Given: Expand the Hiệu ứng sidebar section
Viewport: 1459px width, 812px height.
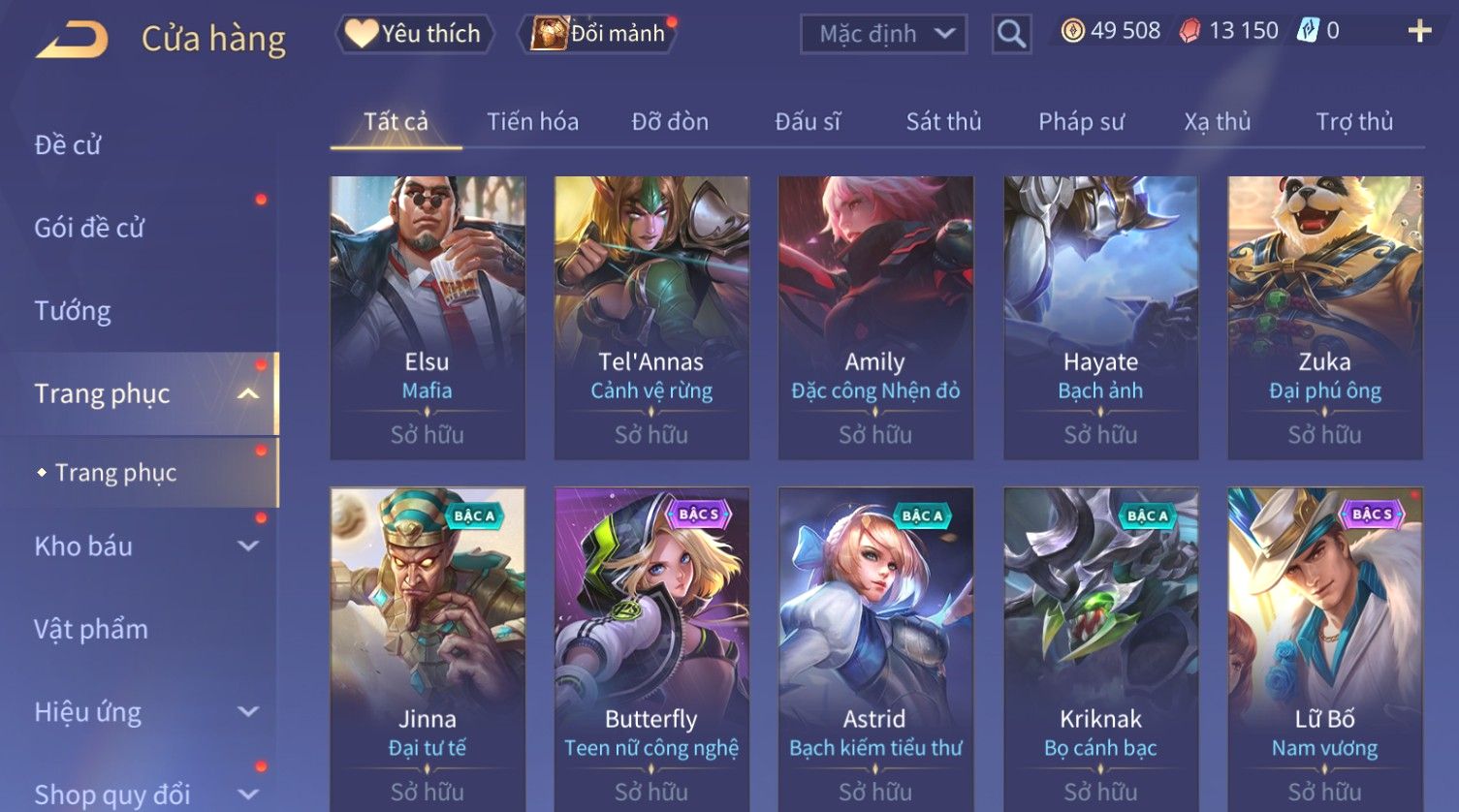Looking at the screenshot, I should tap(248, 711).
